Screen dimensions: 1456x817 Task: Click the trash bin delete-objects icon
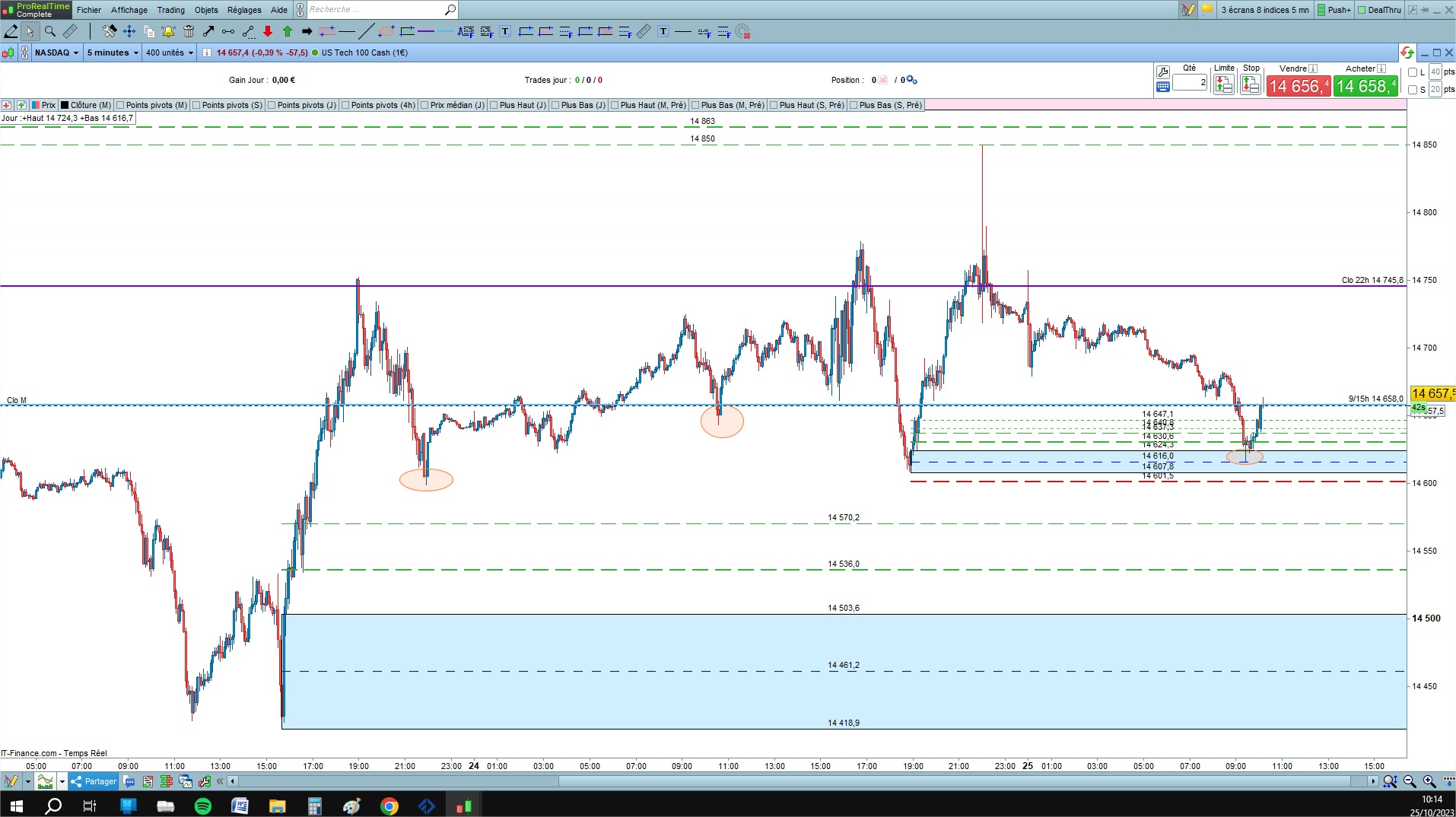tap(189, 31)
